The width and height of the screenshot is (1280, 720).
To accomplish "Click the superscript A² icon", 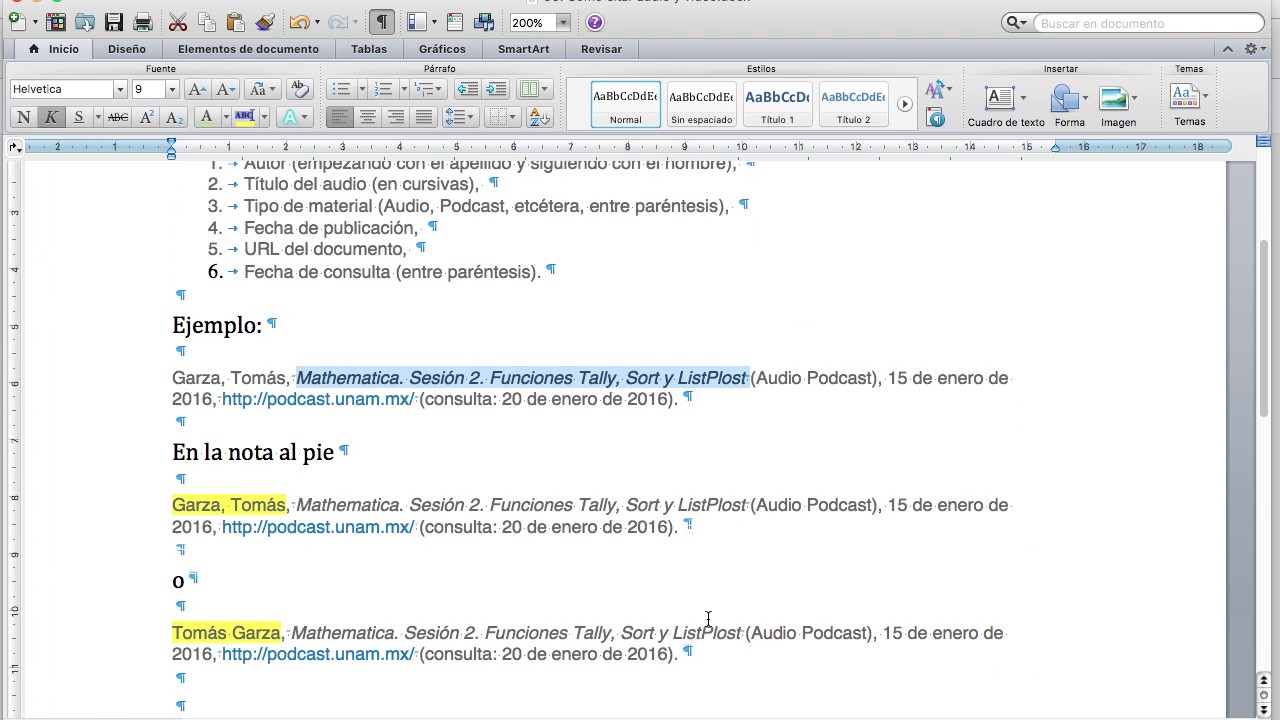I will point(147,117).
